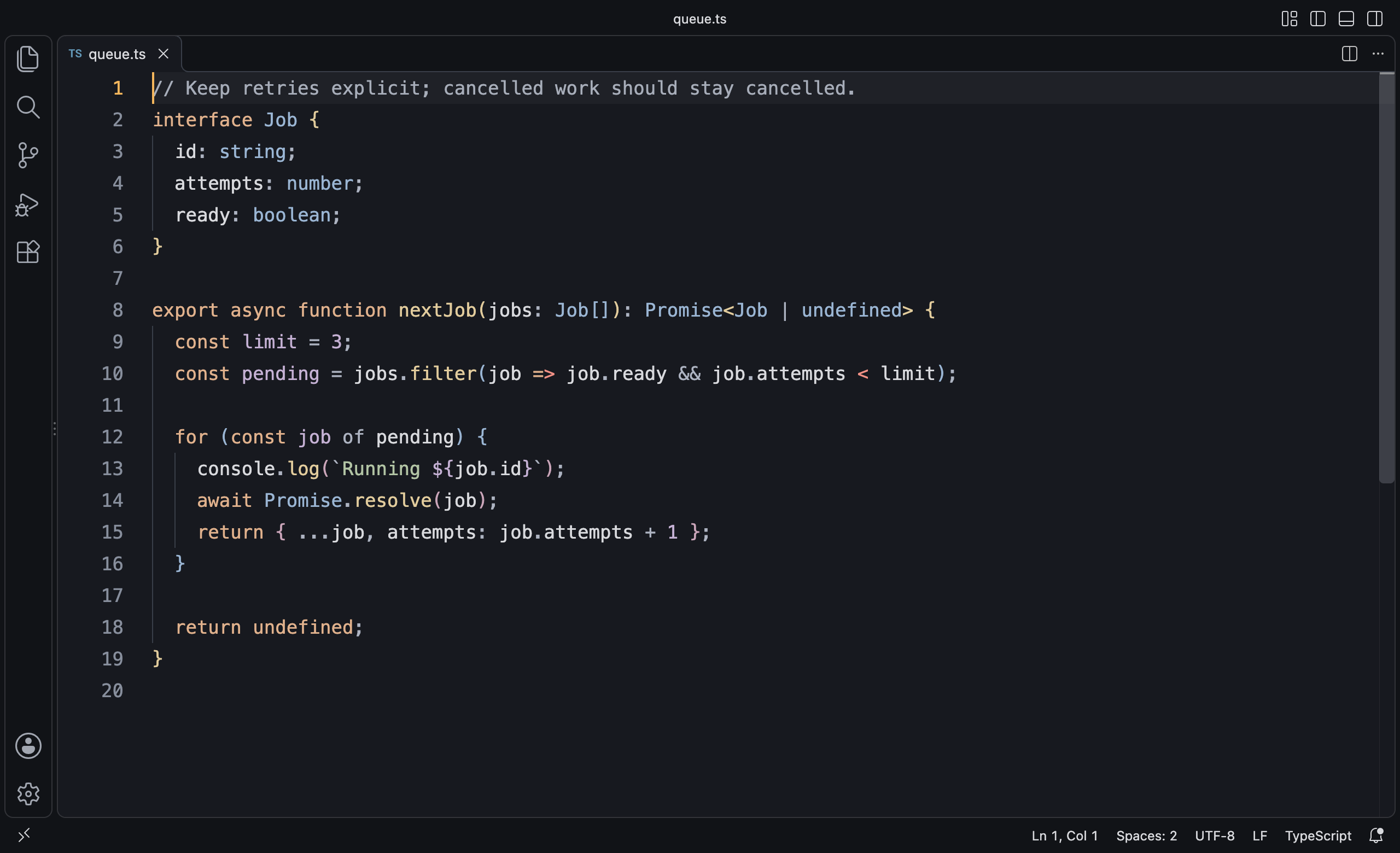
Task: Click 'for (const job of pending)' line
Action: tap(331, 437)
